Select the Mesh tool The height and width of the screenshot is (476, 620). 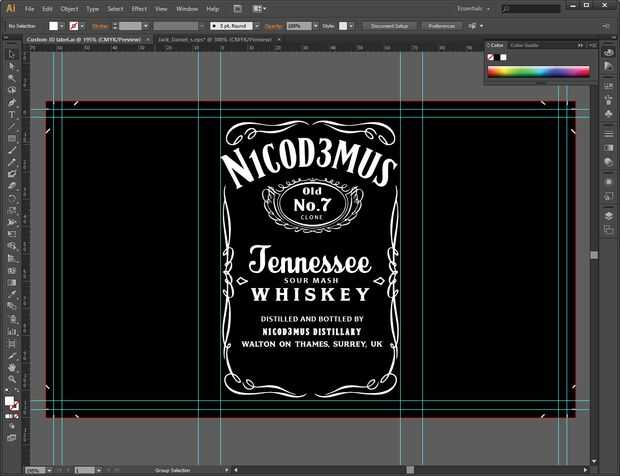point(12,271)
